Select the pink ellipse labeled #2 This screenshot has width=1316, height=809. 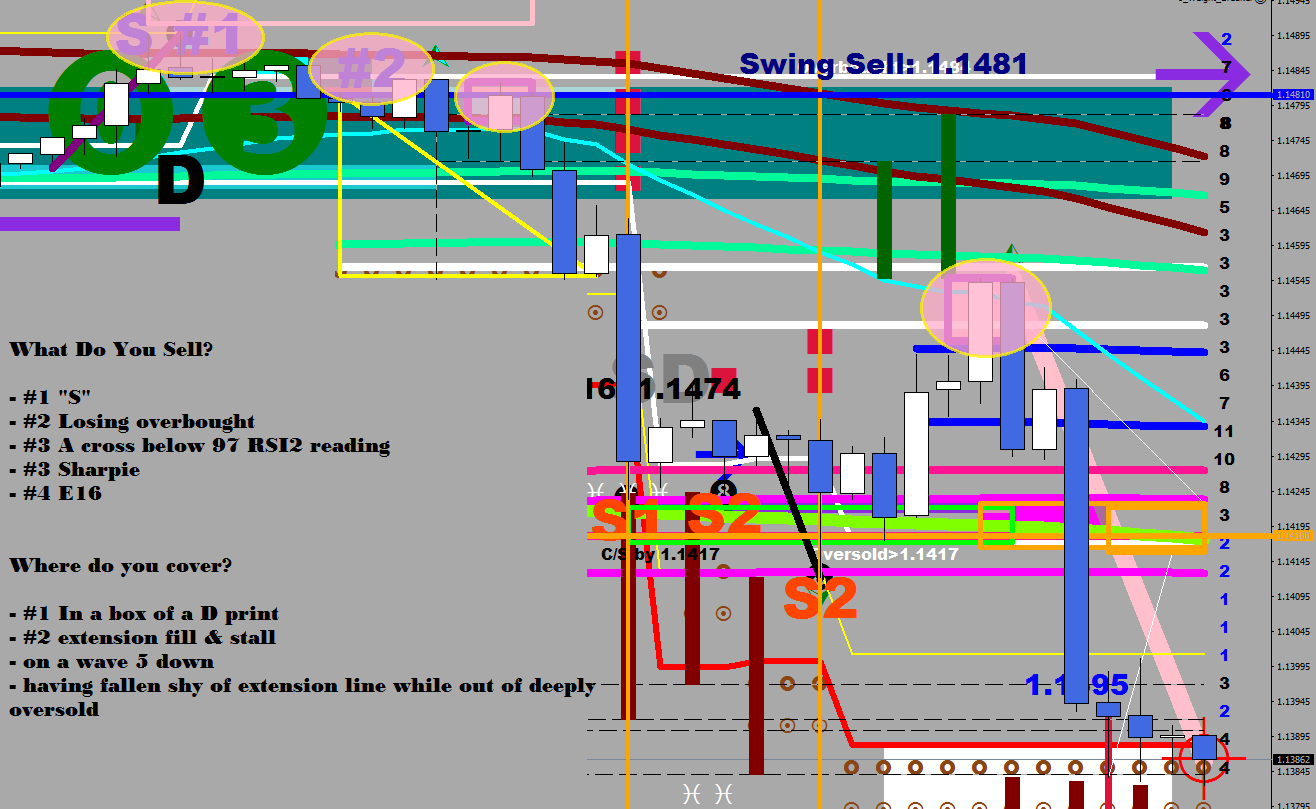(x=371, y=68)
